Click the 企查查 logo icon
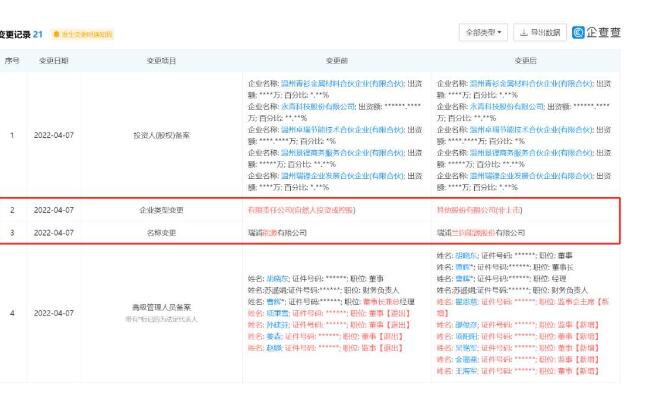The width and height of the screenshot is (649, 396). coord(578,32)
